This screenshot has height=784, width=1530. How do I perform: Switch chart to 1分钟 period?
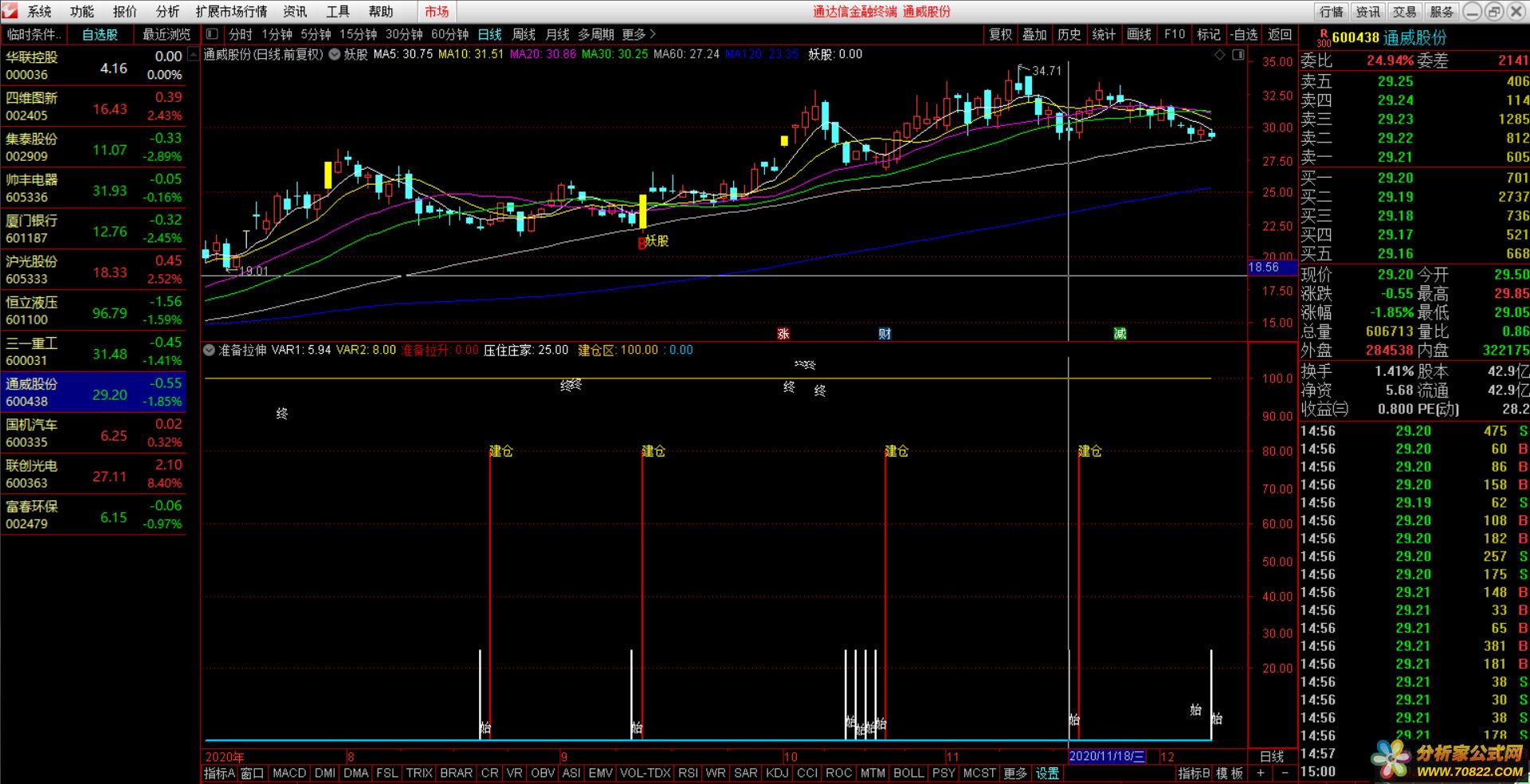click(277, 34)
